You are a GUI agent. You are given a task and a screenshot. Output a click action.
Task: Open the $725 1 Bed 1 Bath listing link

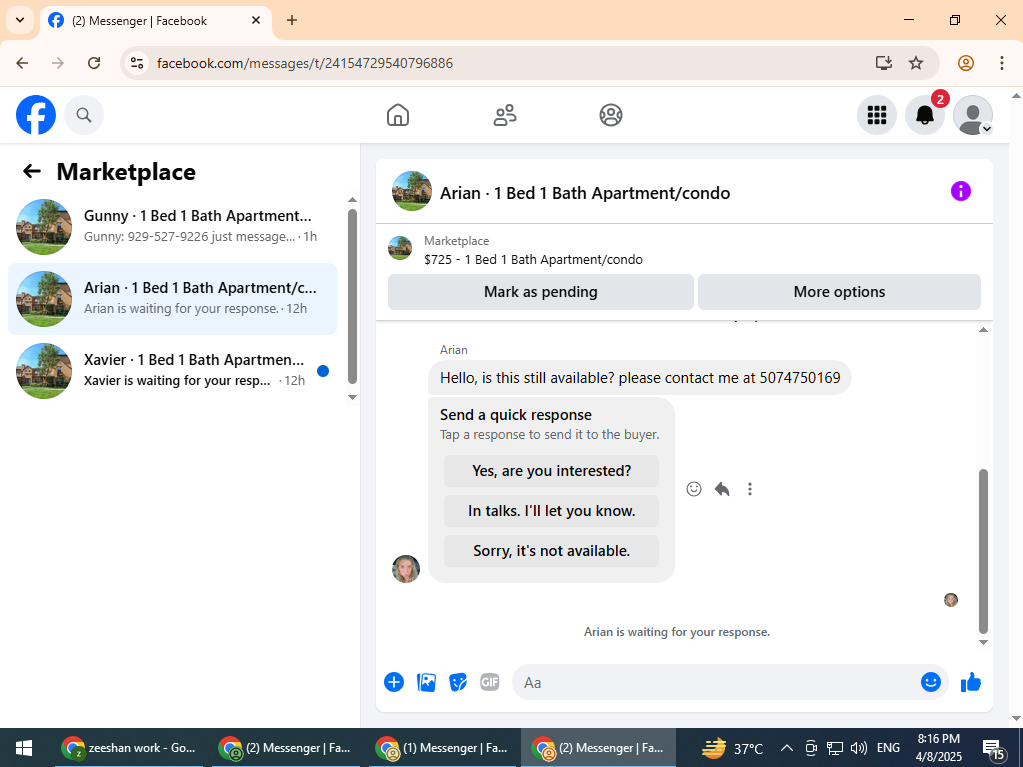pos(533,260)
